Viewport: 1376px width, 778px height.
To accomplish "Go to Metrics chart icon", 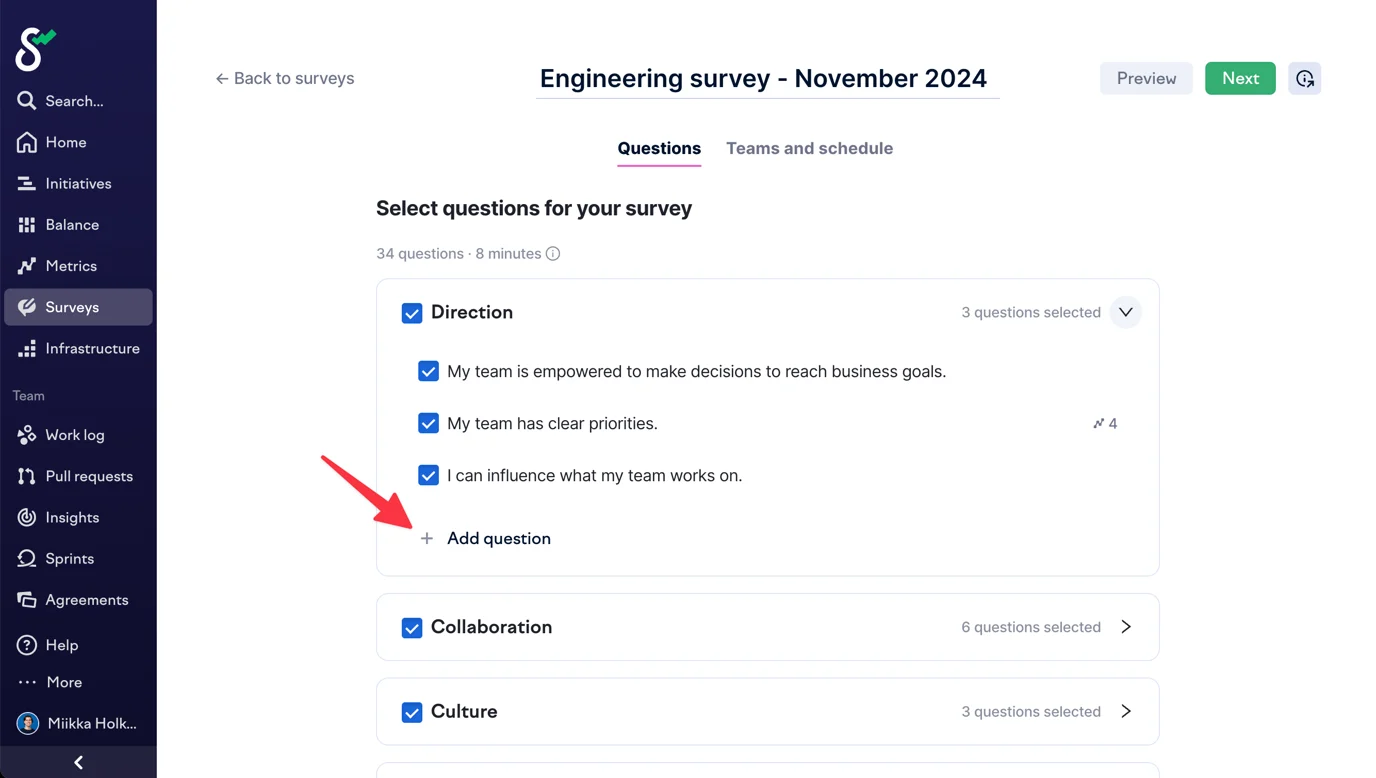I will click(27, 266).
